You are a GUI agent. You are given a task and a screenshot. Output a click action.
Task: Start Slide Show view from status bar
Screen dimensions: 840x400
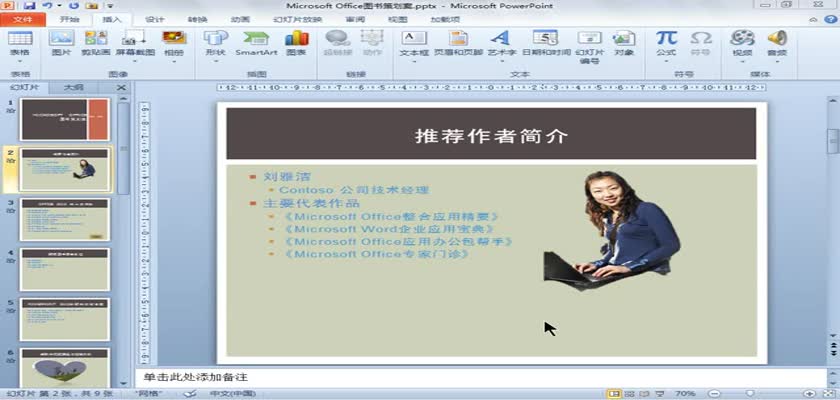click(x=661, y=394)
